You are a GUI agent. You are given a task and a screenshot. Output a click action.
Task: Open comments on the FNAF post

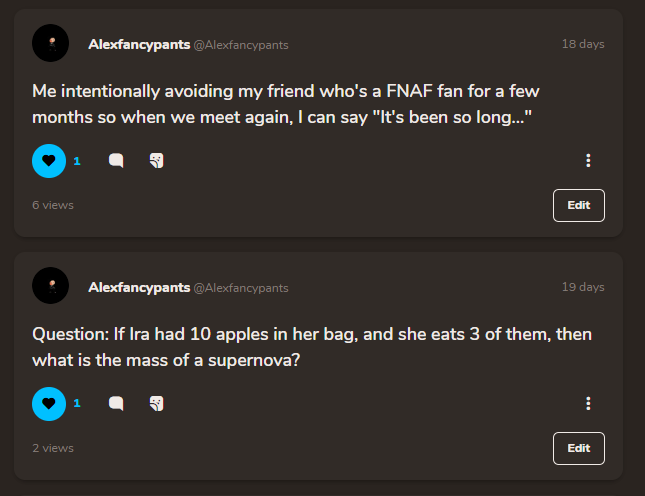pos(116,160)
